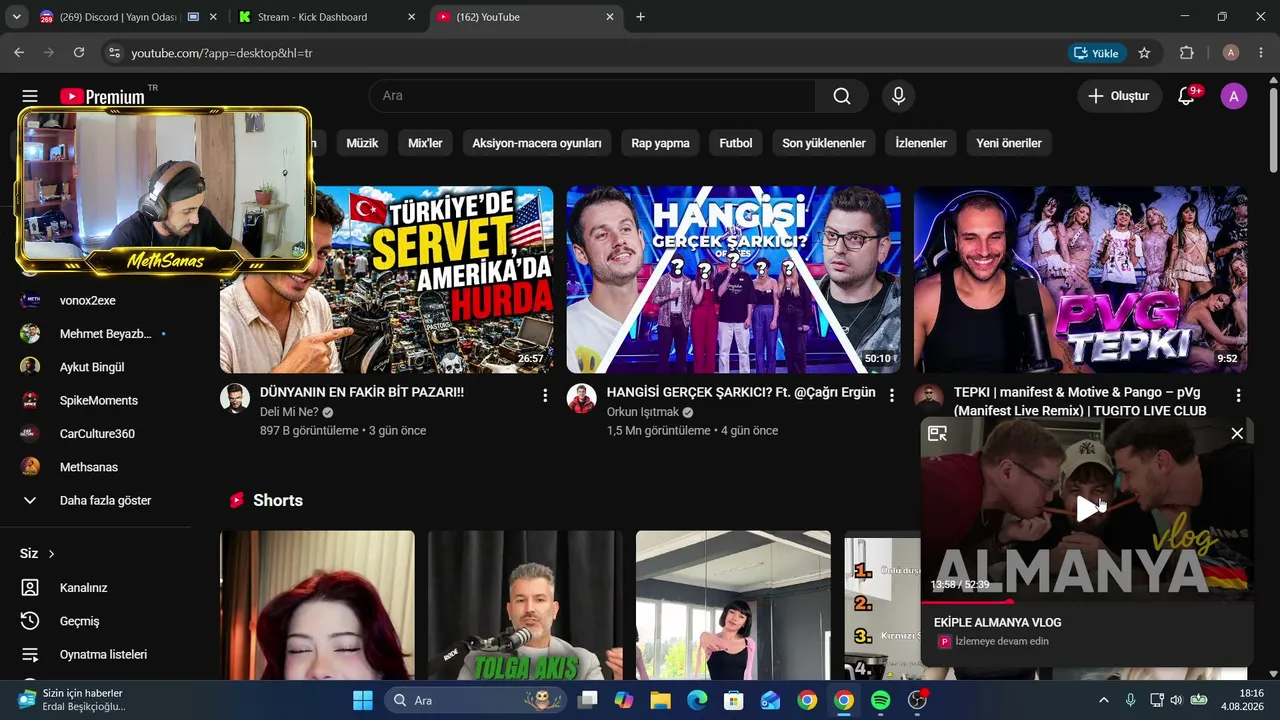Select the Rap yapma chip
Viewport: 1280px width, 720px height.
pyautogui.click(x=660, y=143)
